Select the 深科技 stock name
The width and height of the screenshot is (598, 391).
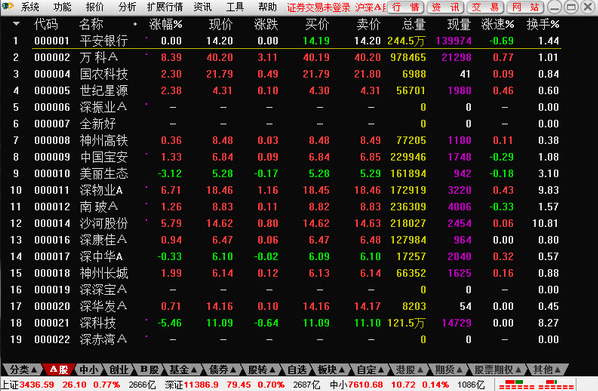click(x=98, y=323)
